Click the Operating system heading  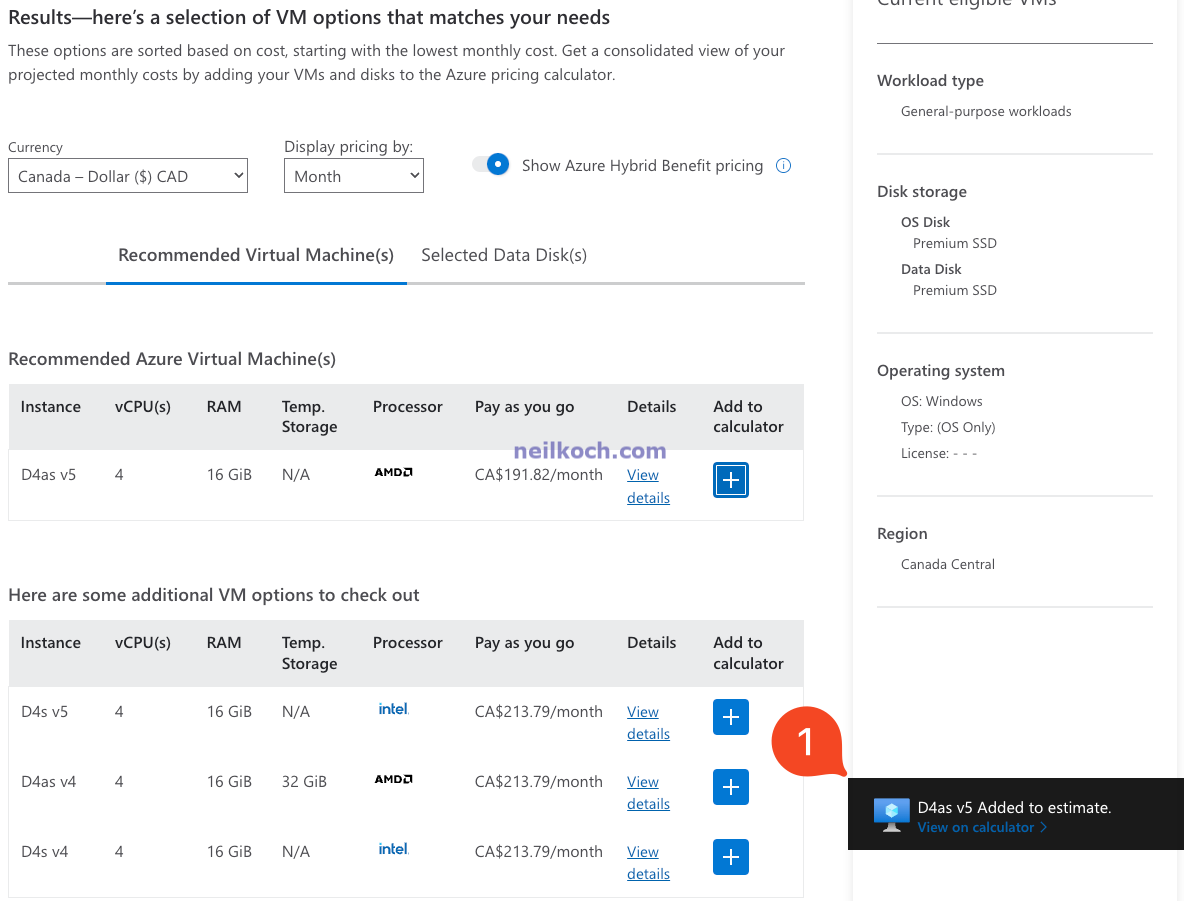click(x=941, y=371)
